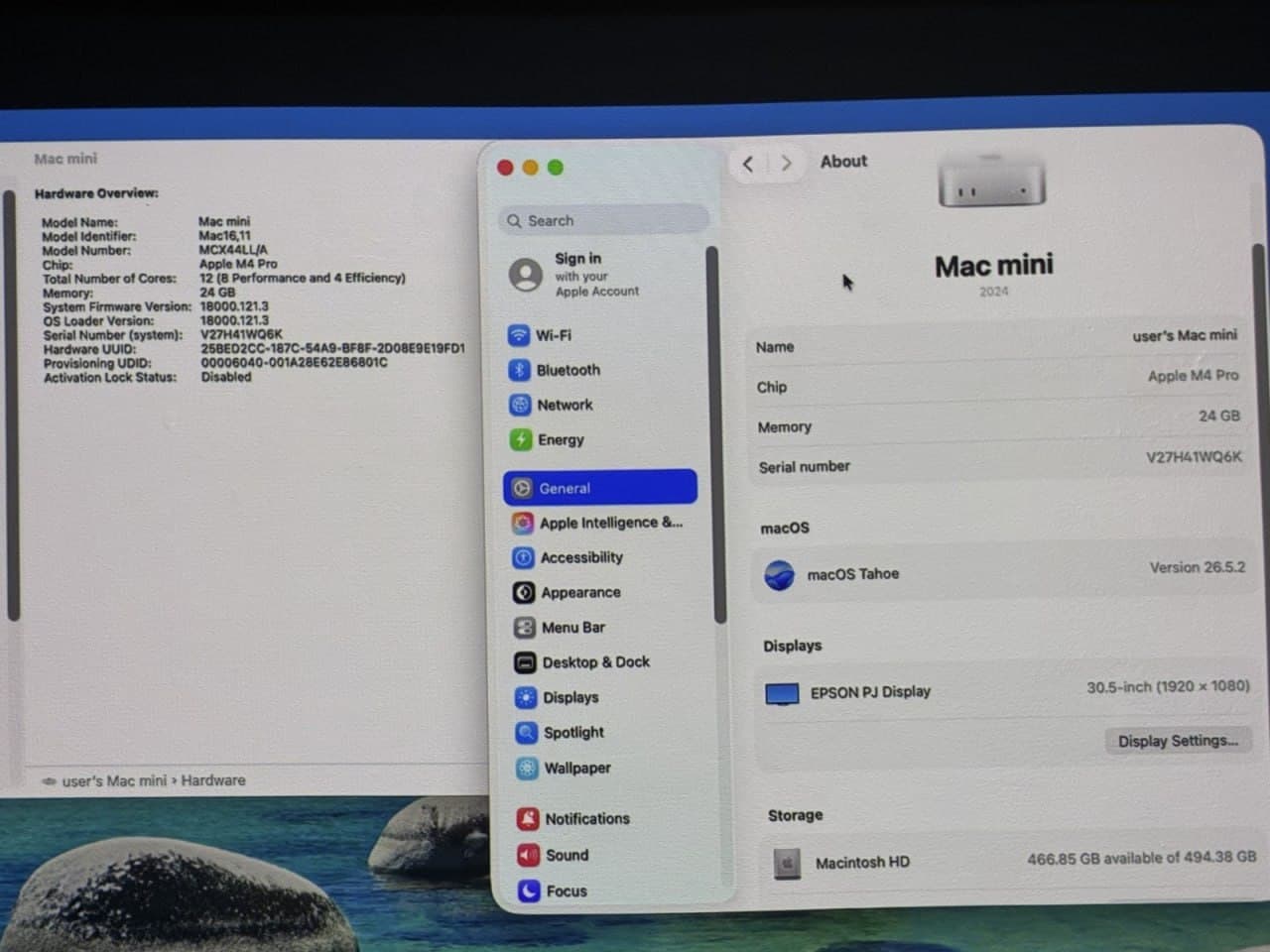This screenshot has width=1270, height=952.
Task: Click the System Firmware Version value
Action: (234, 306)
